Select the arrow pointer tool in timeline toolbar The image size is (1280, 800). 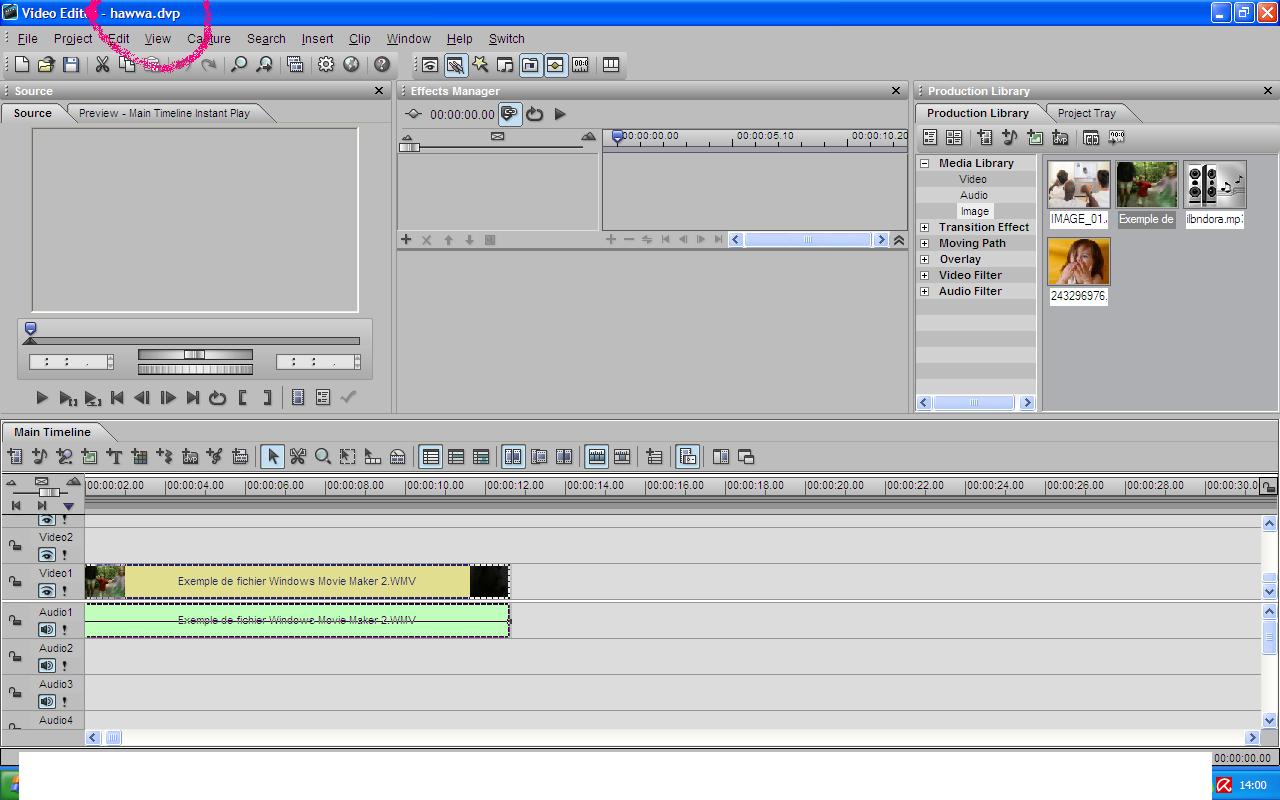[272, 457]
